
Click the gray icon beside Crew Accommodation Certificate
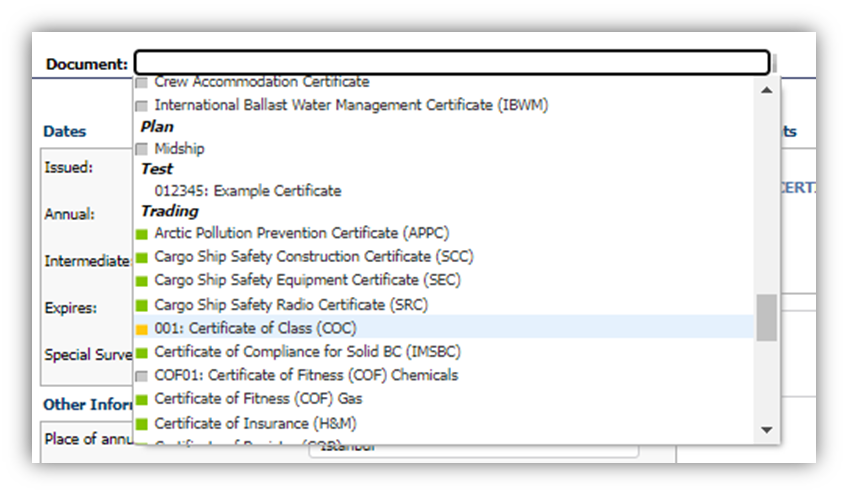pos(141,82)
